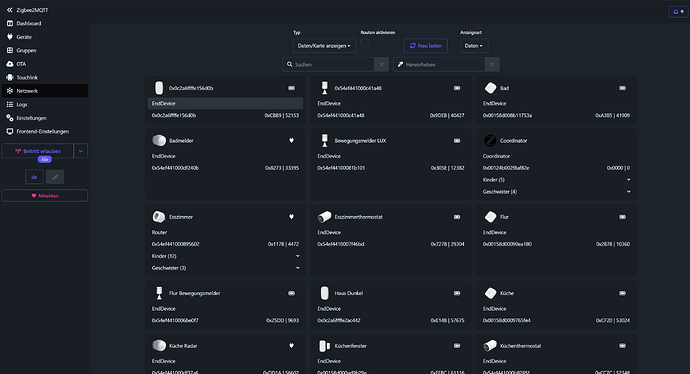Click battery icon on Flur Bewegungsmelder card

(291, 293)
